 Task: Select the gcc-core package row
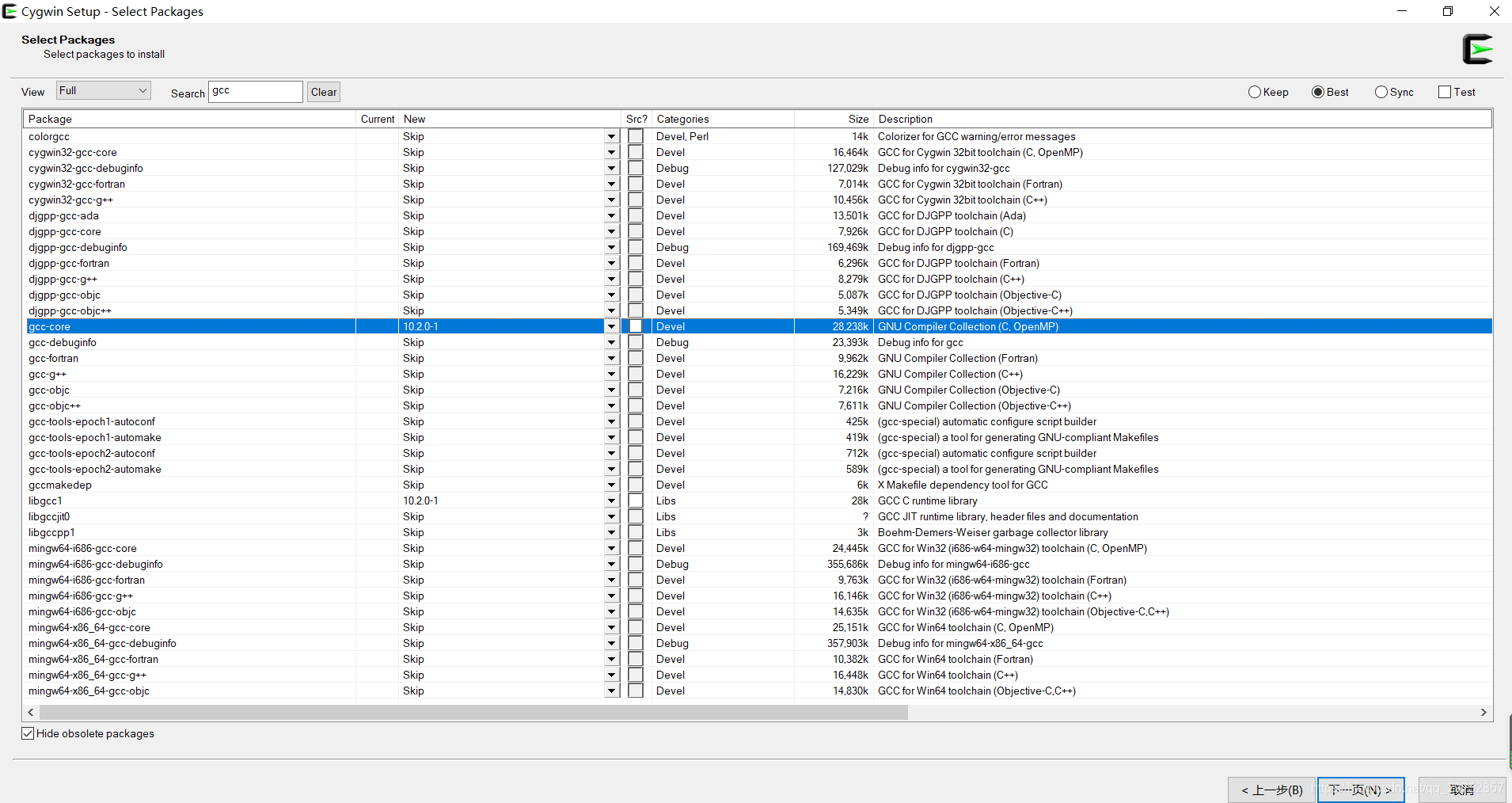click(x=758, y=326)
